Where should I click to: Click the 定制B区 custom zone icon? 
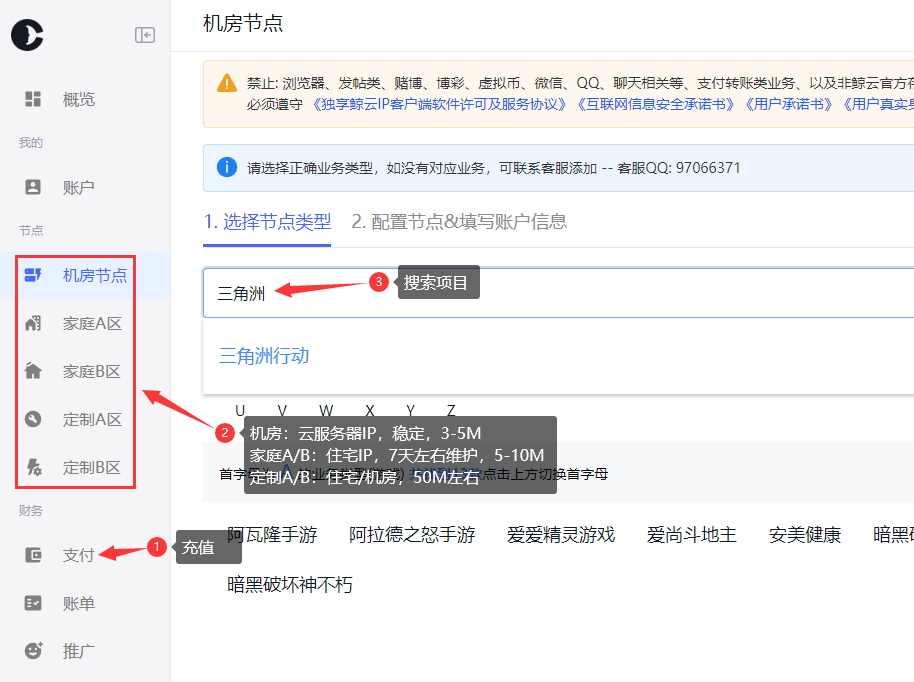[x=34, y=466]
